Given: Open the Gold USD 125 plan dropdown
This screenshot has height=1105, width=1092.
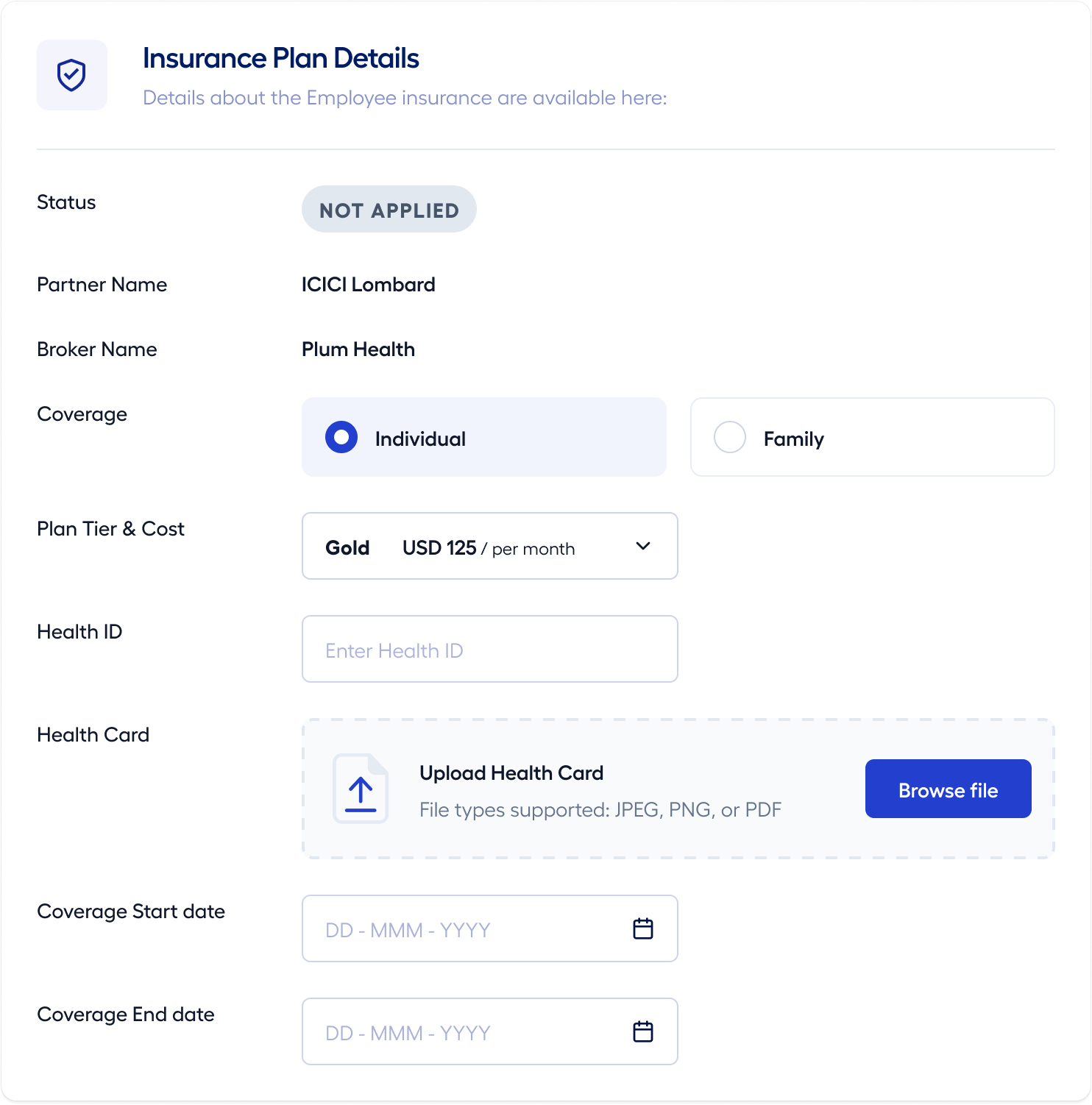Looking at the screenshot, I should (490, 546).
